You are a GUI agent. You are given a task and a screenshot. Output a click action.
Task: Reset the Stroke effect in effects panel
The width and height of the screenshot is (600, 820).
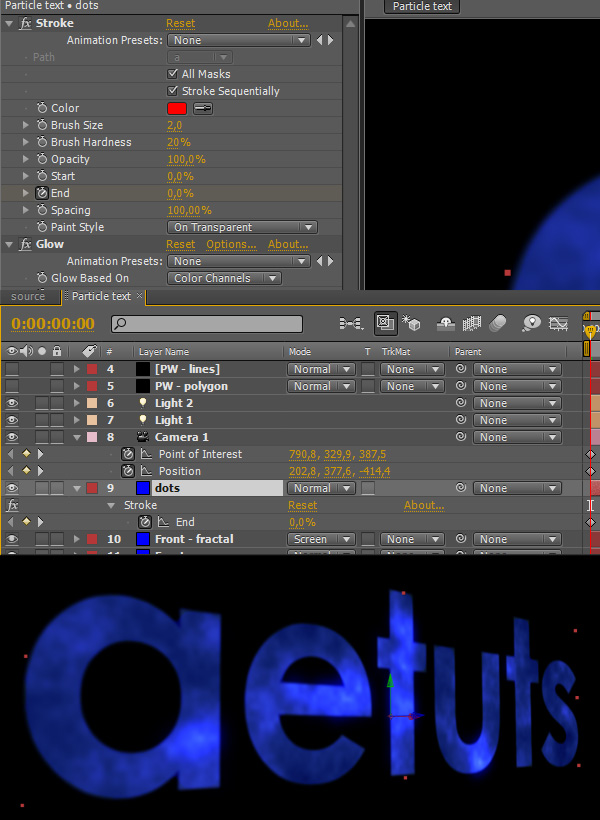click(x=180, y=24)
